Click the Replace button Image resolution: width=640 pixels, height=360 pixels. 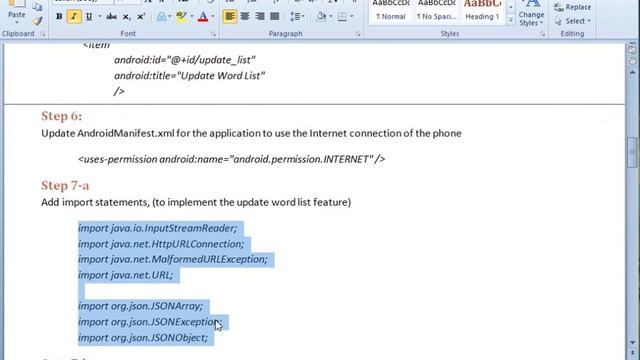573,7
